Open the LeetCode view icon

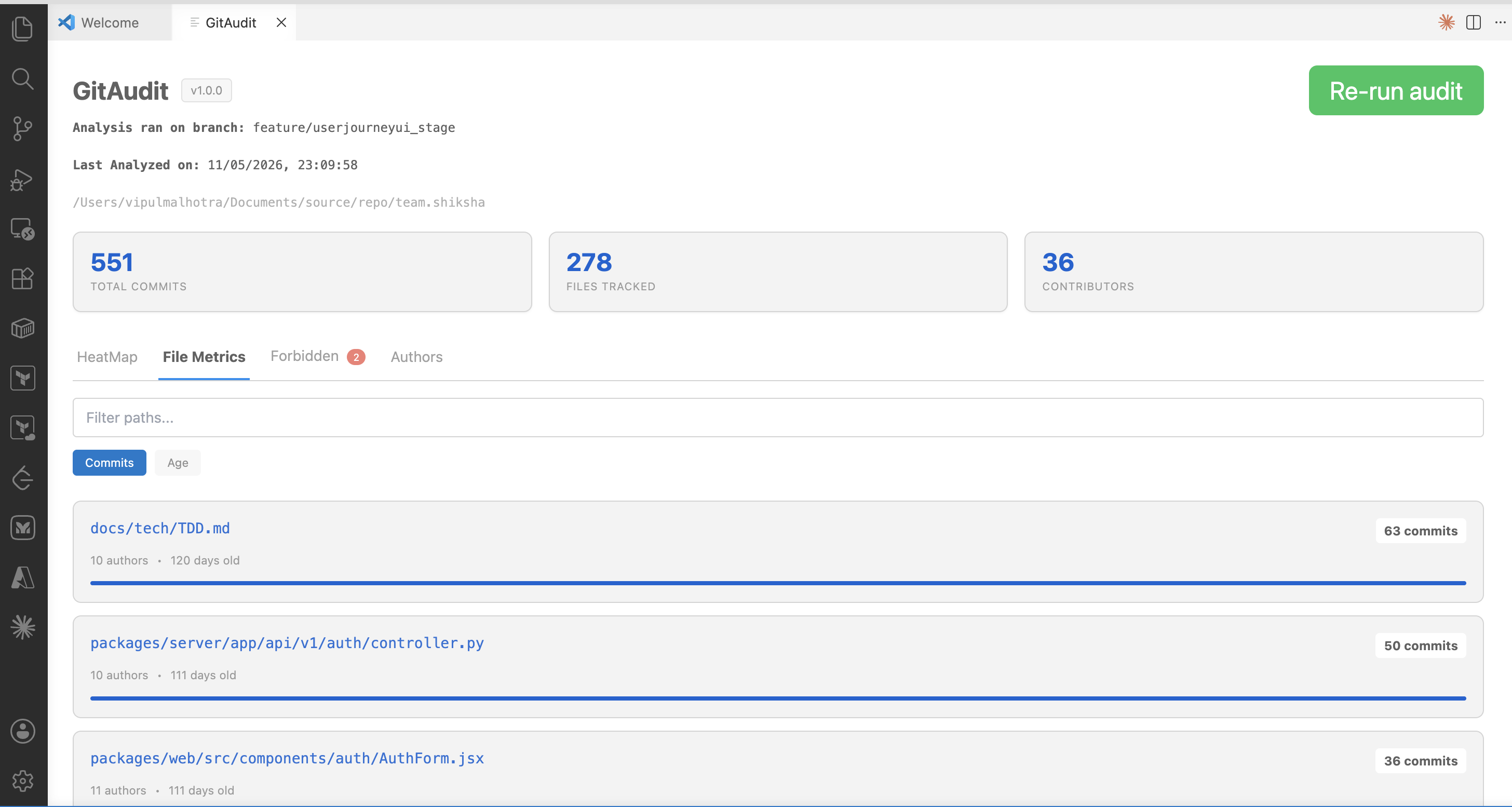(22, 478)
